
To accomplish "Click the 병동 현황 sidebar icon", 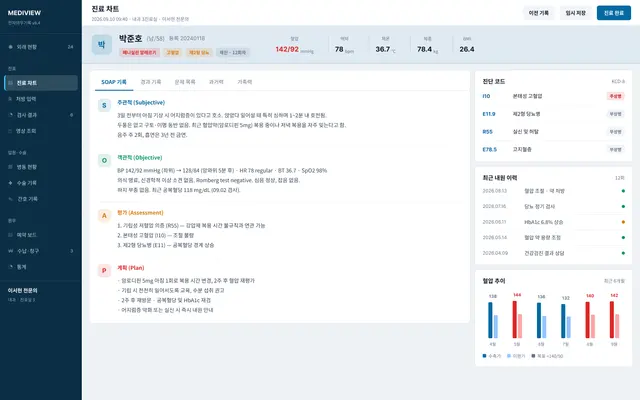I will pyautogui.click(x=11, y=167).
